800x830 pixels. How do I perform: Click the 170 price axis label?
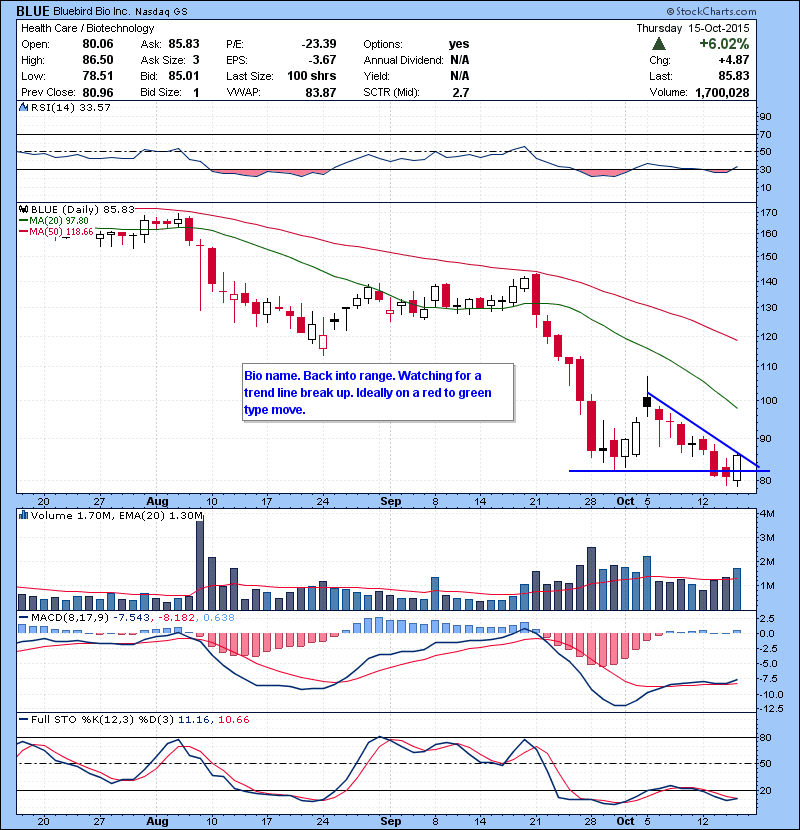pyautogui.click(x=768, y=213)
